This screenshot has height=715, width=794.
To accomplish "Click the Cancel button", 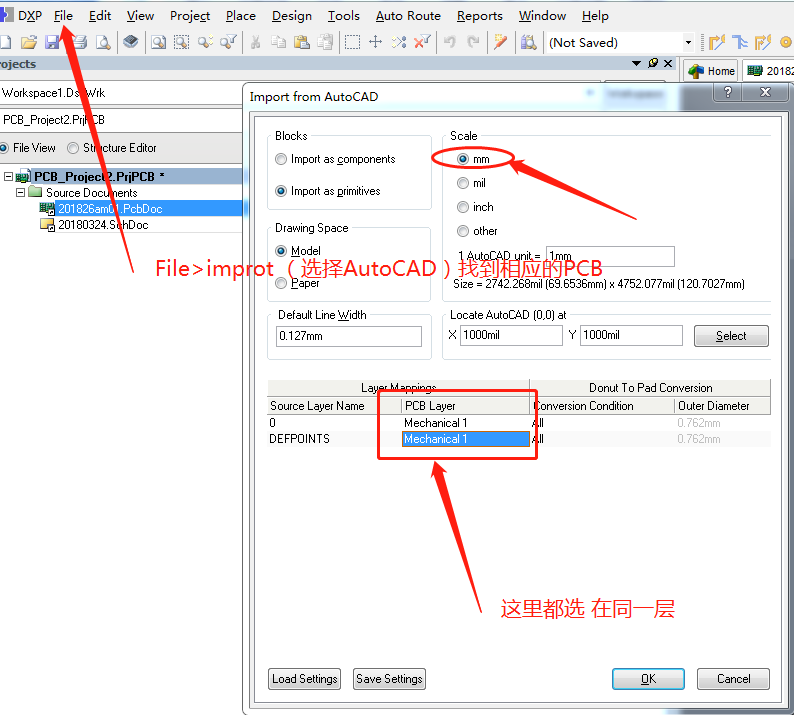I will pos(733,679).
